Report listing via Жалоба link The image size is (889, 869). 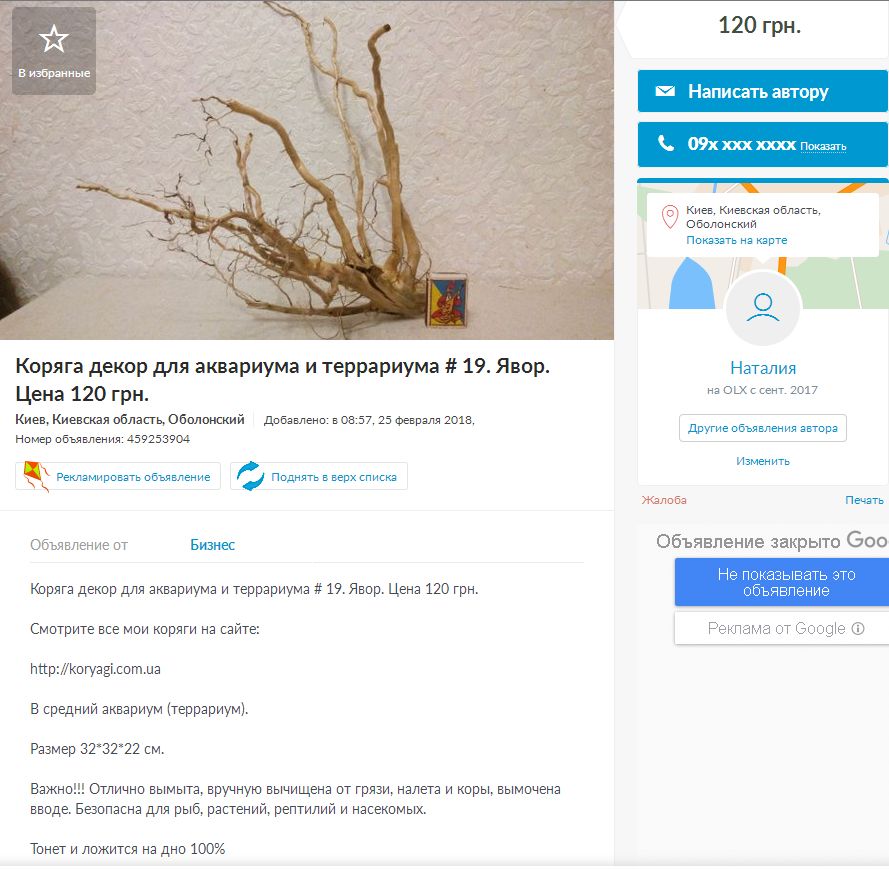(x=663, y=500)
